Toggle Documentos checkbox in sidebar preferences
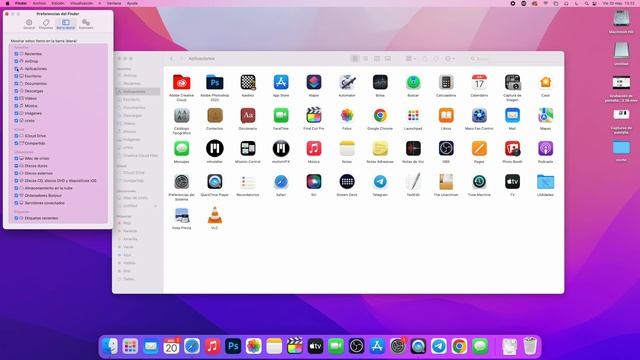The height and width of the screenshot is (360, 640). tap(16, 84)
